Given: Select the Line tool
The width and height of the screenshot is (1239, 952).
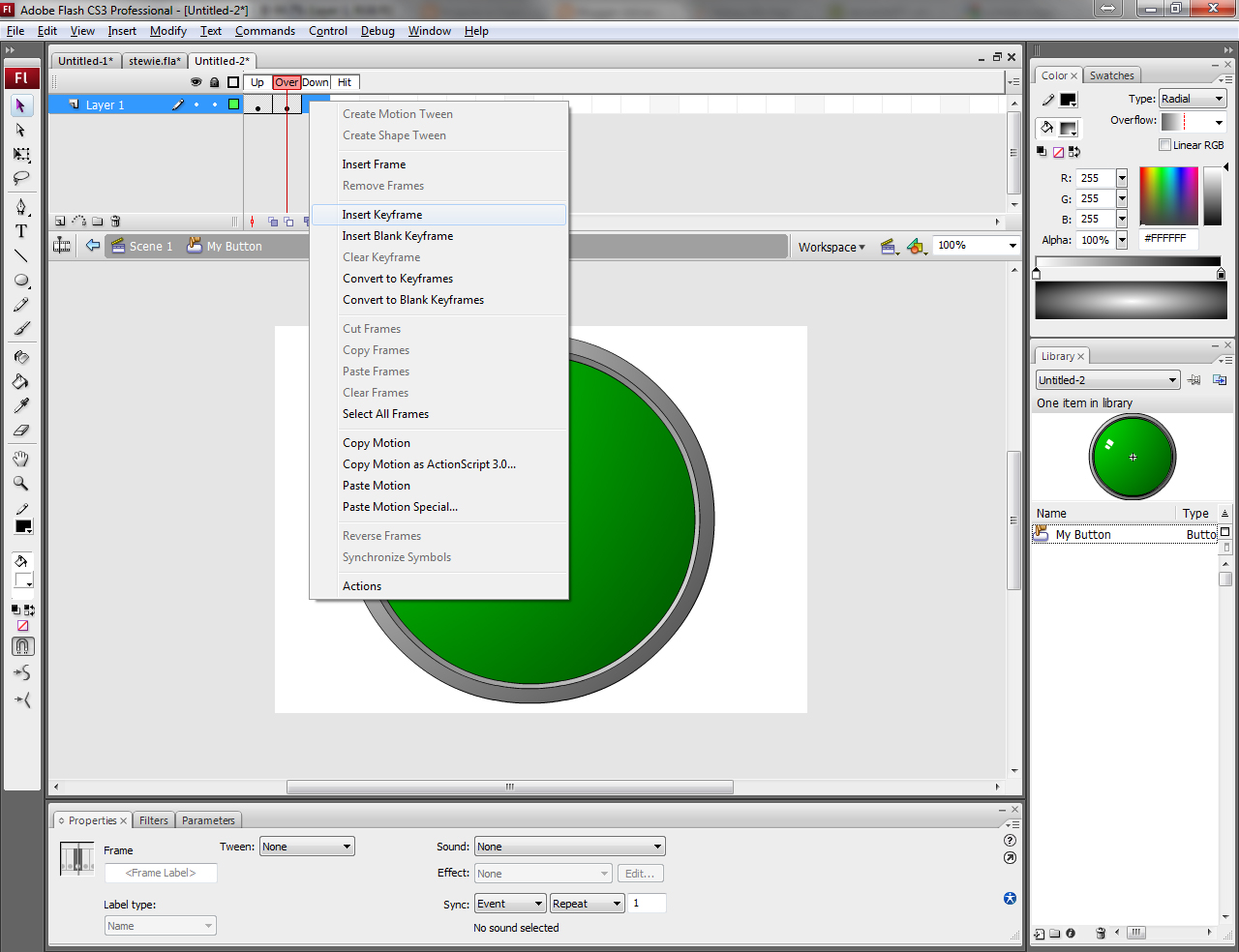Looking at the screenshot, I should [x=20, y=255].
